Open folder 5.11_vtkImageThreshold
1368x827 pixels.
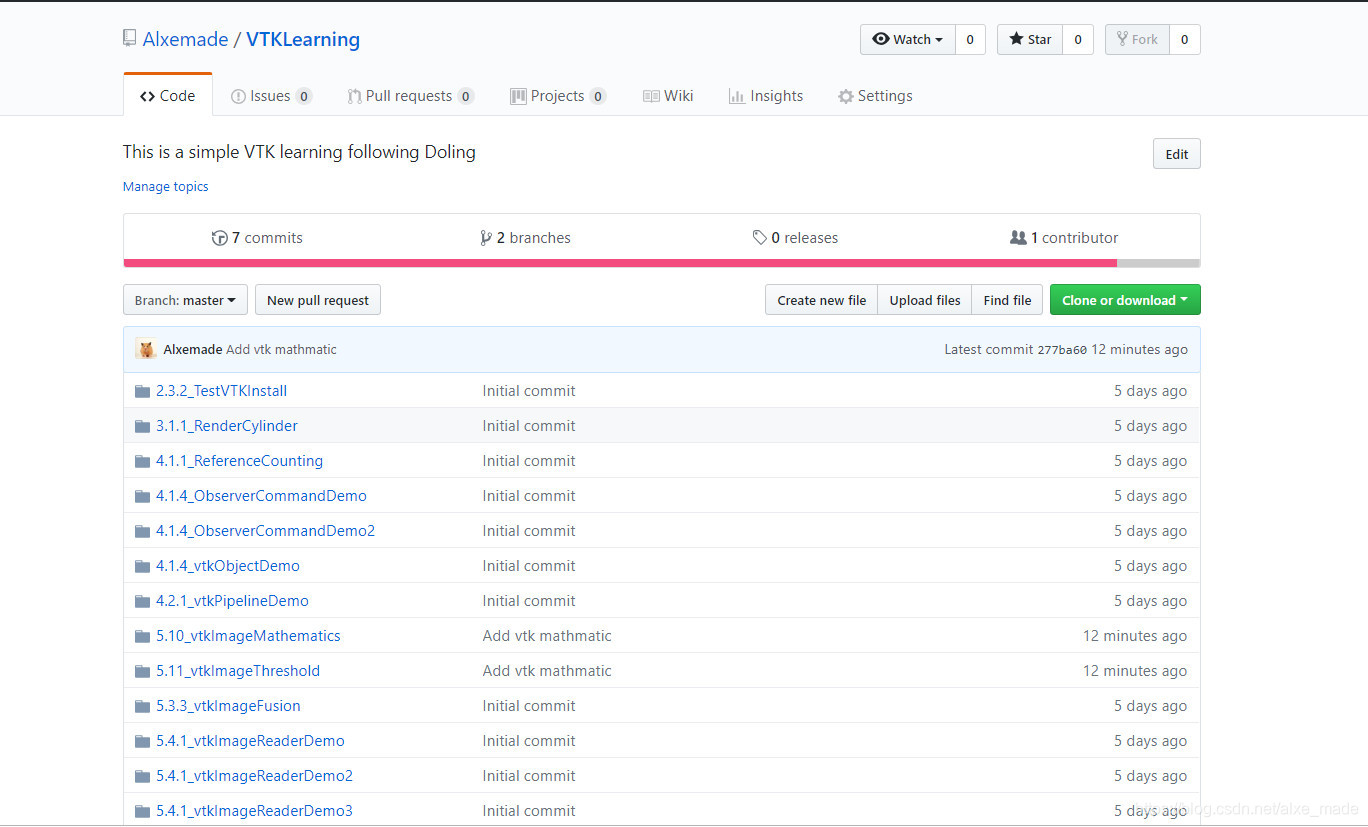point(238,671)
